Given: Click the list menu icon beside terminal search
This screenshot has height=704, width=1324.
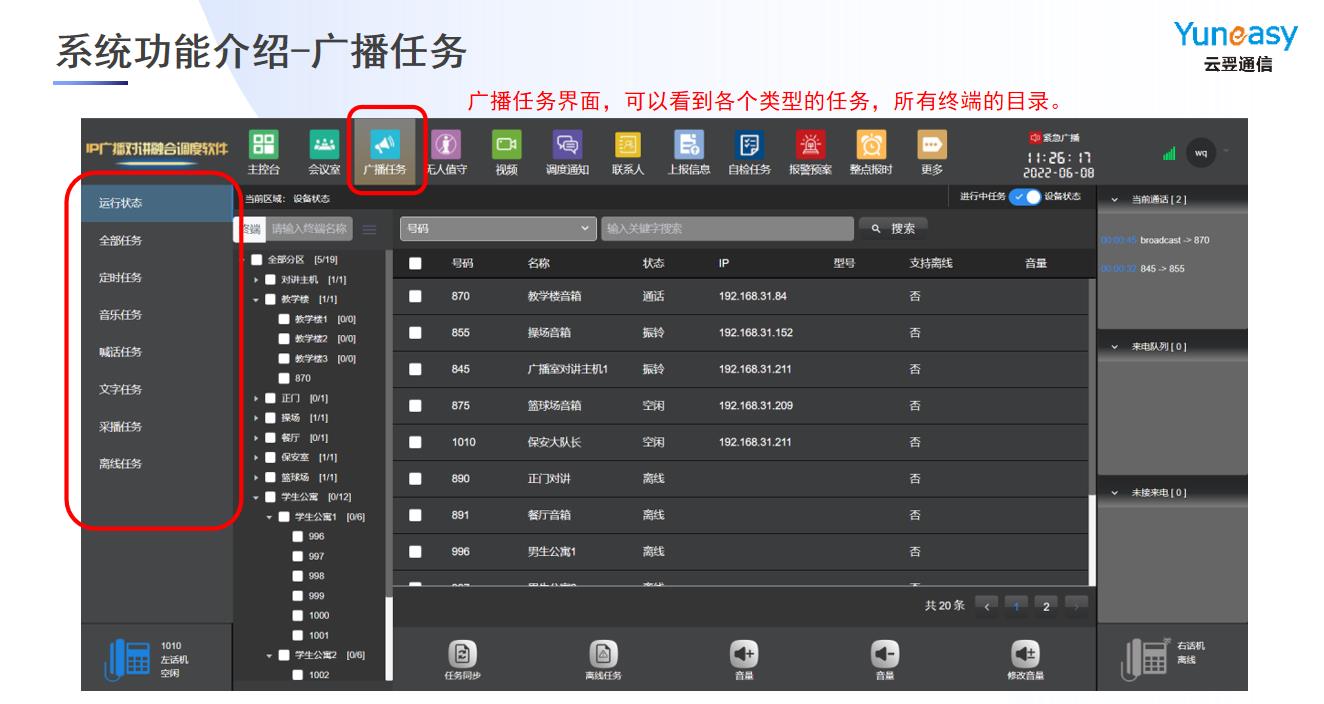Looking at the screenshot, I should click(x=369, y=229).
